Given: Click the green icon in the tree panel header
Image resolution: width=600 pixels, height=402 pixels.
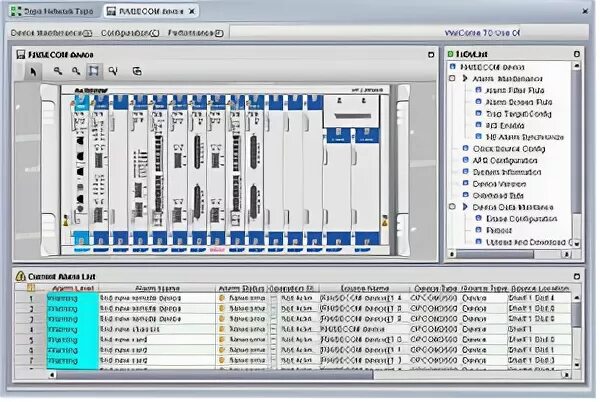Looking at the screenshot, I should (x=450, y=54).
